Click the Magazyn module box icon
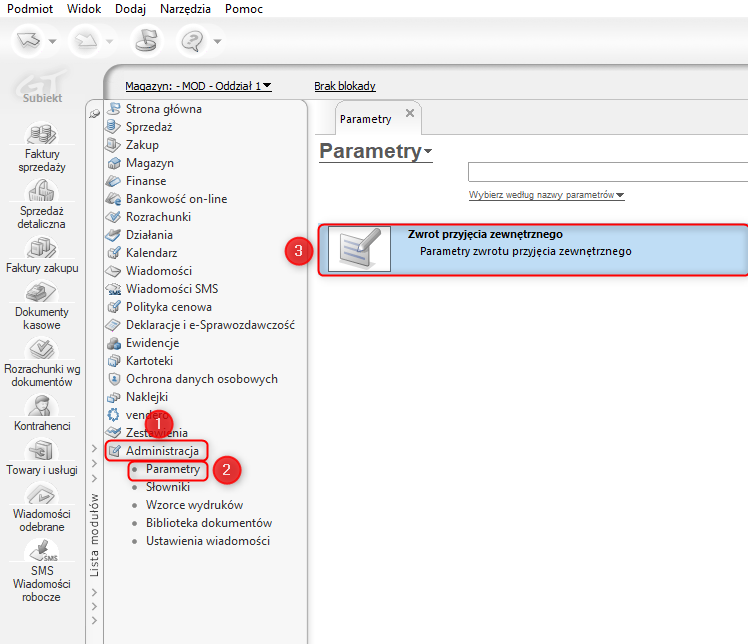748x644 pixels. (x=114, y=163)
